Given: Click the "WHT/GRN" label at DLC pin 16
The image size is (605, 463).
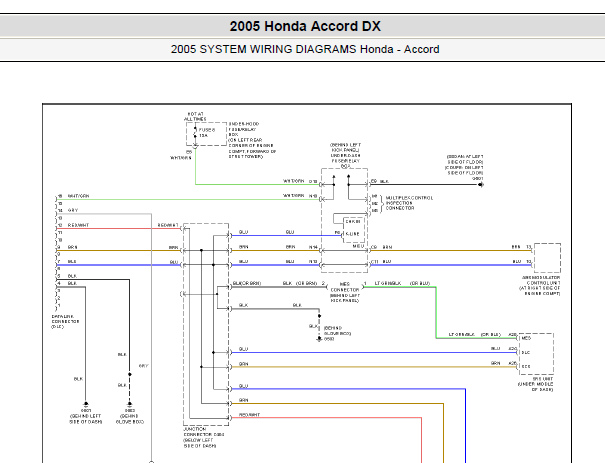Looking at the screenshot, I should pyautogui.click(x=78, y=196).
